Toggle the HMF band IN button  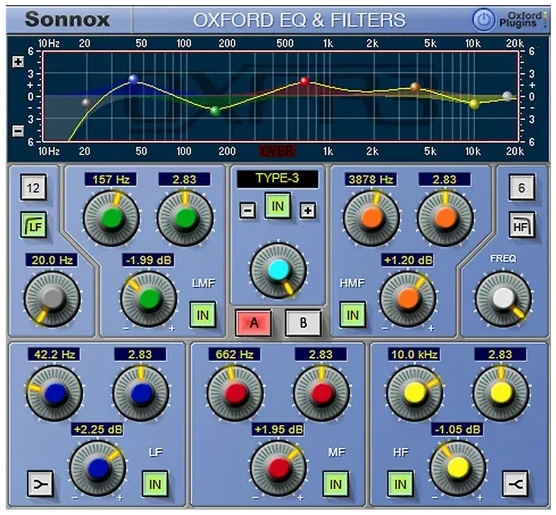(x=352, y=315)
